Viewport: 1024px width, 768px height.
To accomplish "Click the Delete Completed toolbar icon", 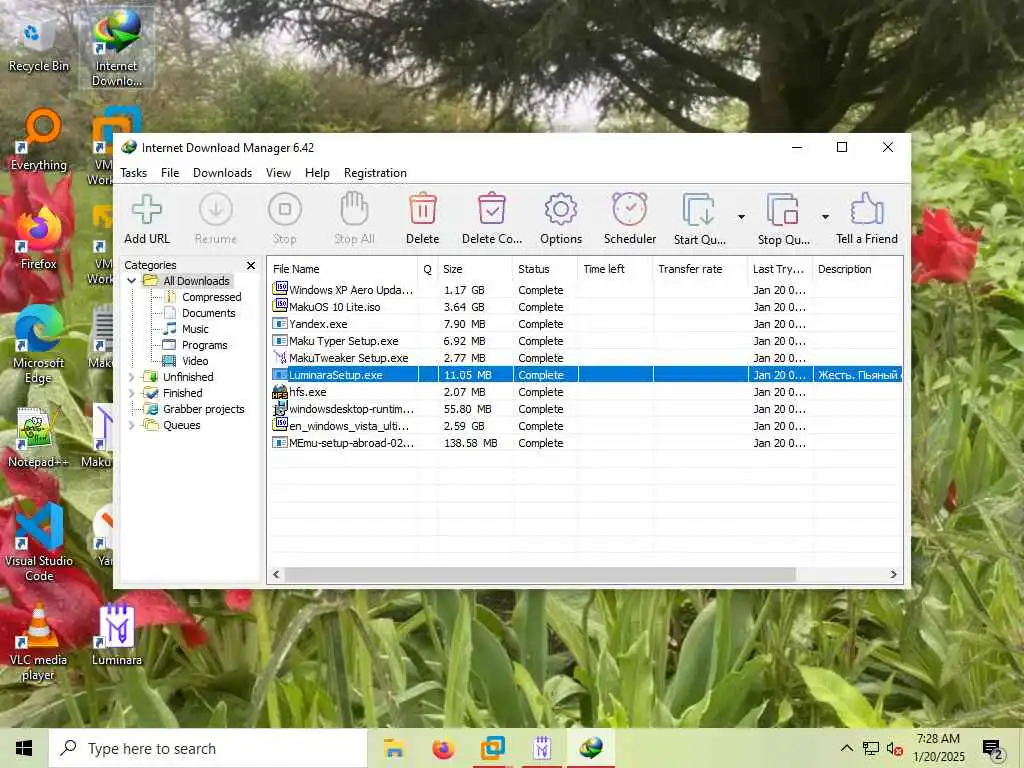I will point(492,210).
